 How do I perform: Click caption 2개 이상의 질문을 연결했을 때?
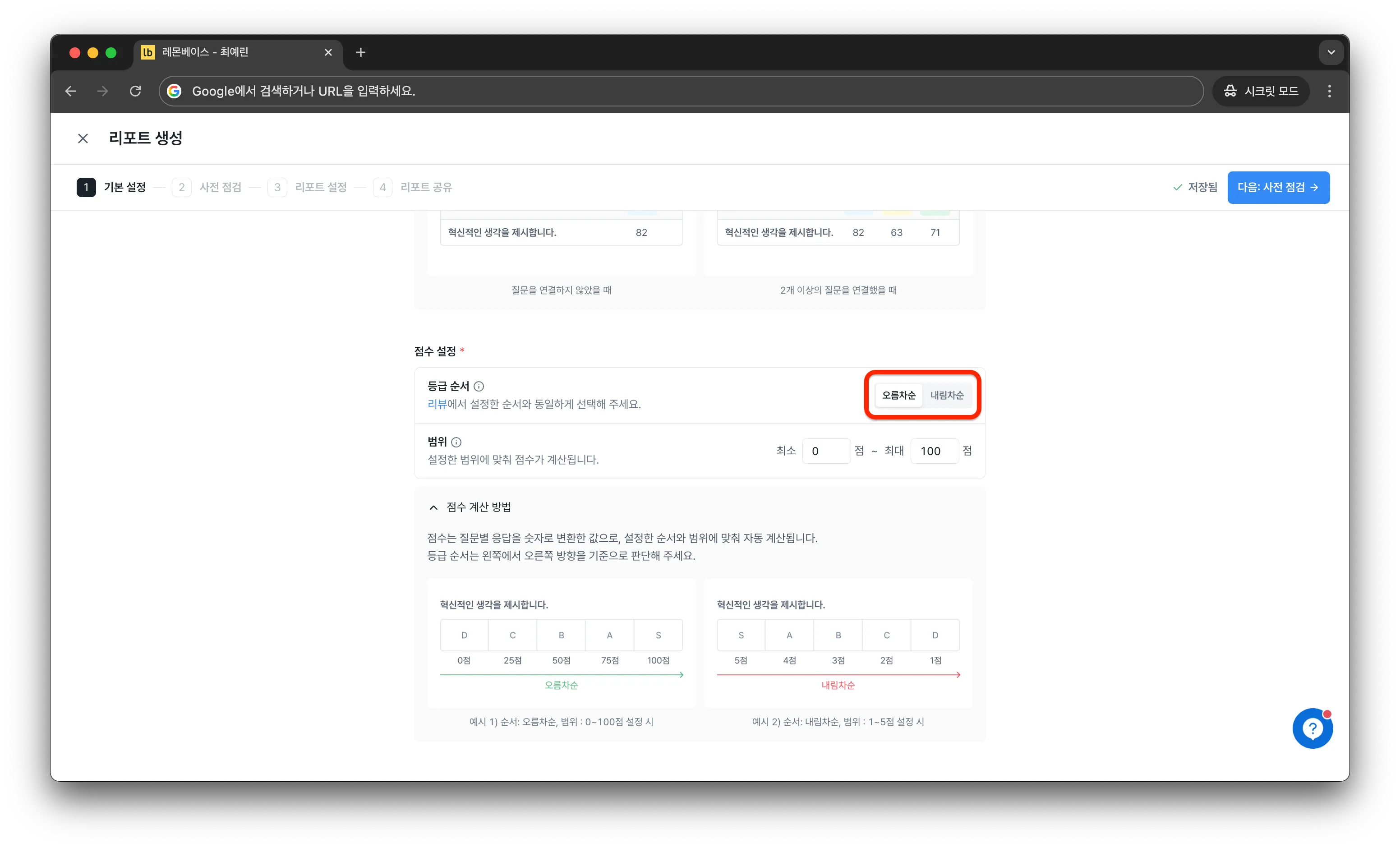838,290
